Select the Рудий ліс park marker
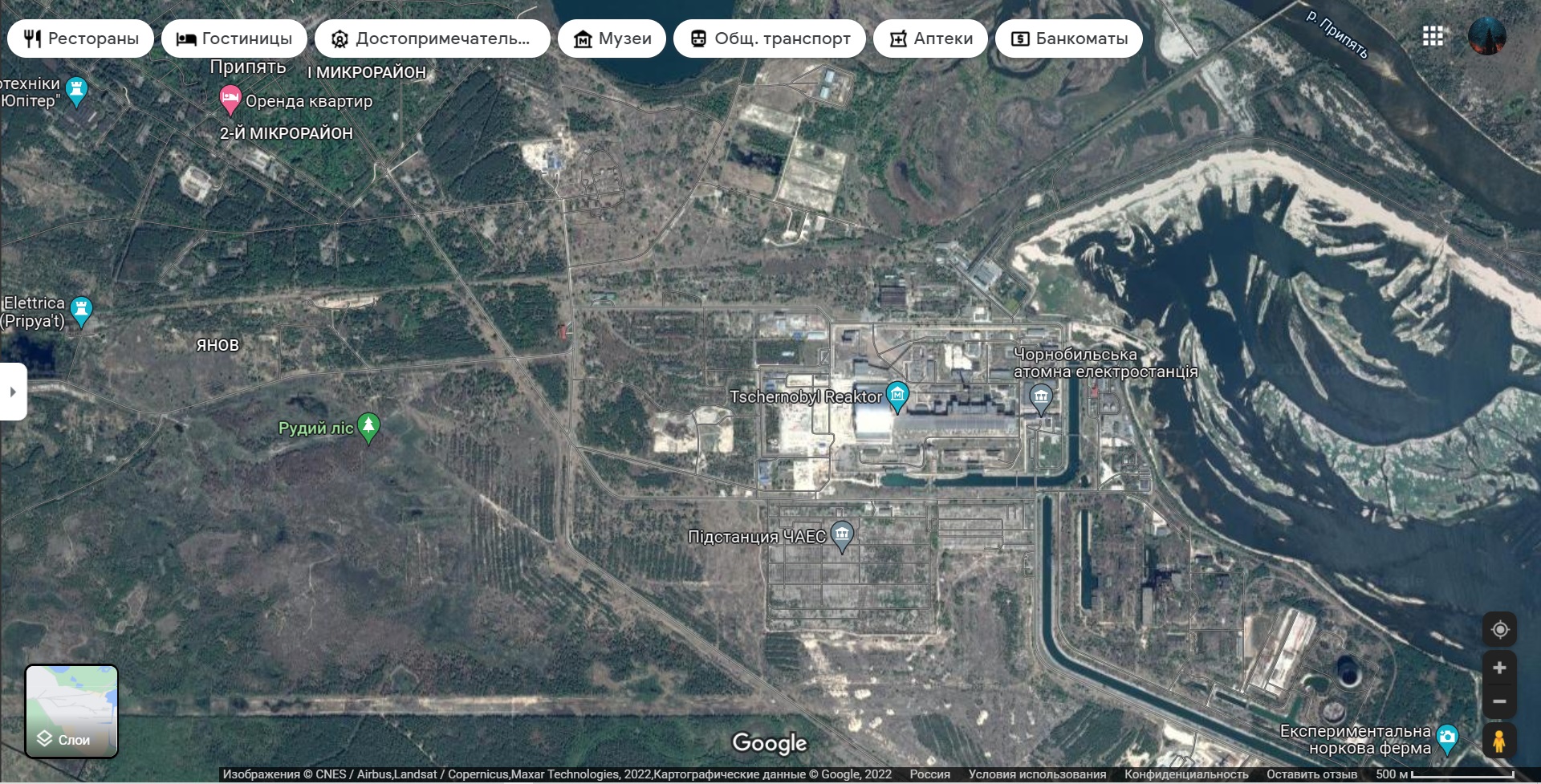The width and height of the screenshot is (1541, 784). tap(368, 426)
